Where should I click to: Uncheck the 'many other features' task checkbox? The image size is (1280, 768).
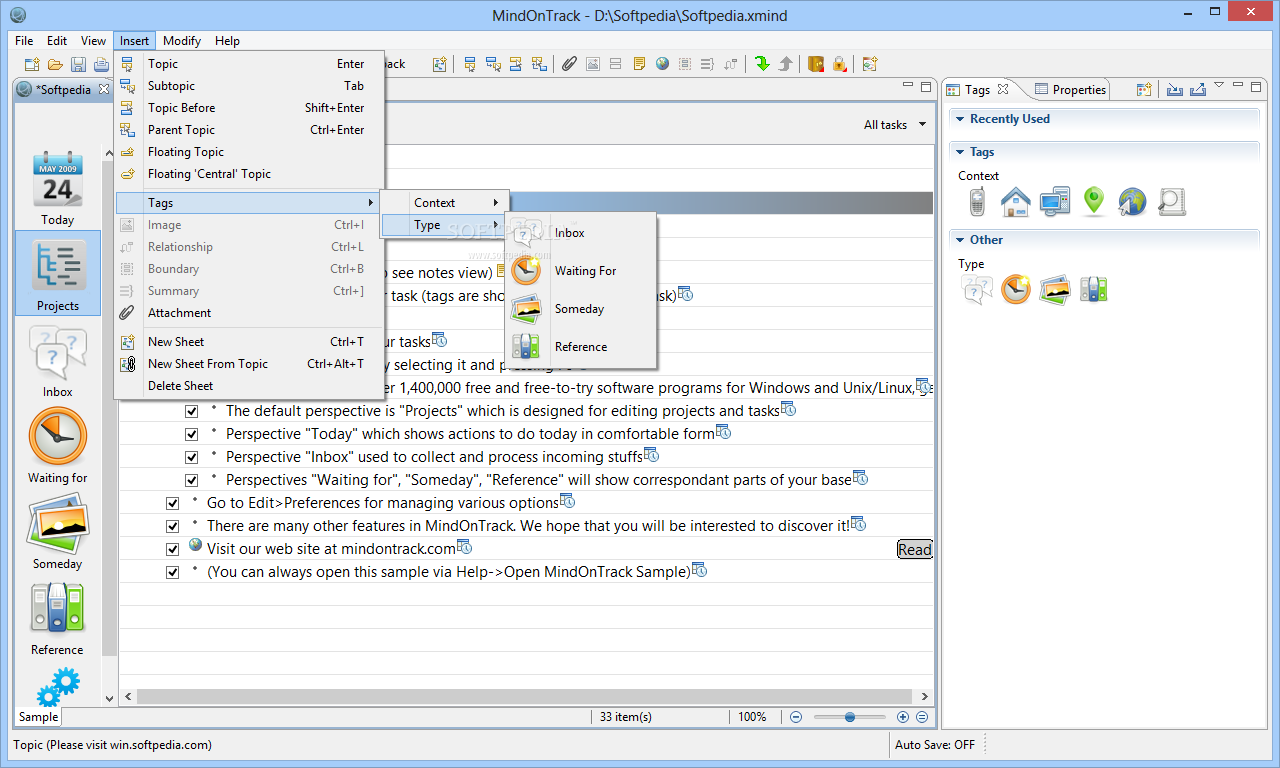pyautogui.click(x=173, y=526)
